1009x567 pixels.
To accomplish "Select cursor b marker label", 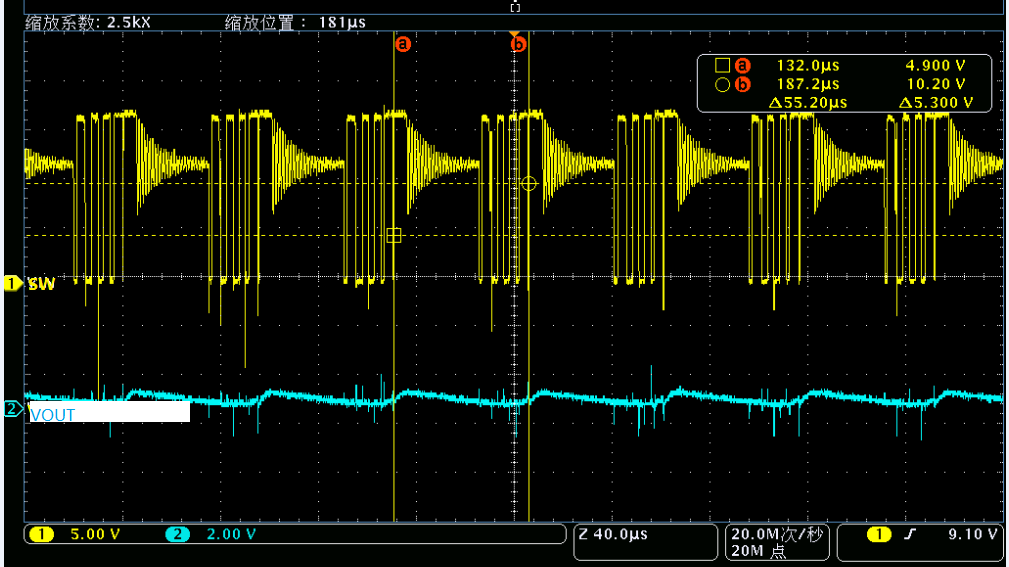I will [519, 44].
